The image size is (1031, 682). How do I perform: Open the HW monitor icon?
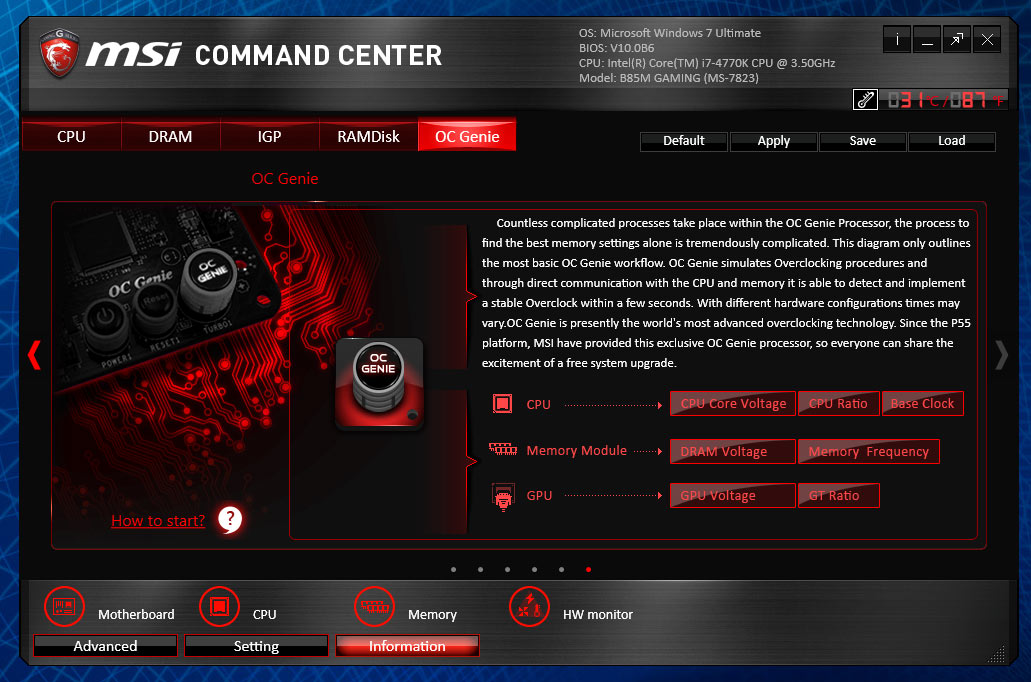point(529,606)
